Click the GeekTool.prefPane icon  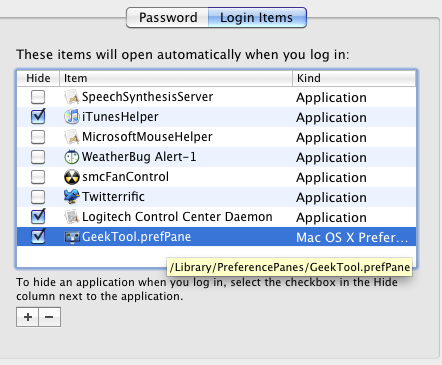point(72,237)
